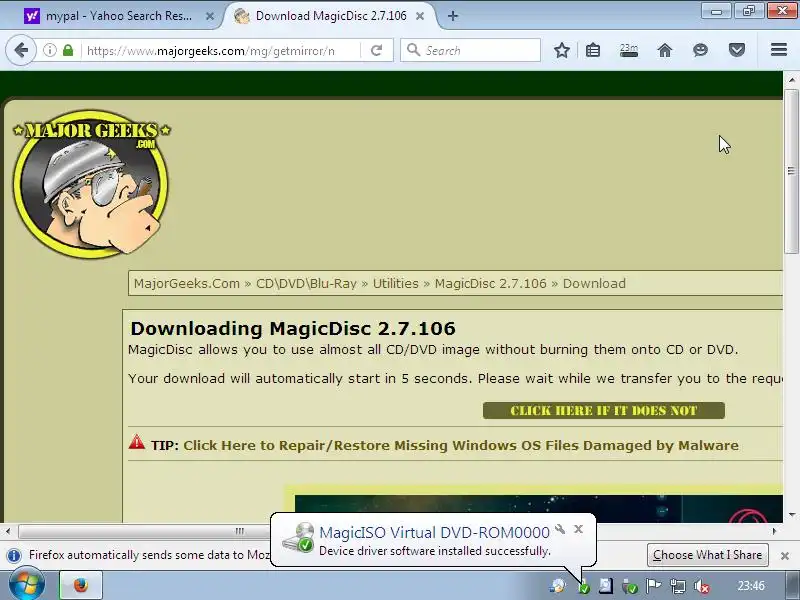Image resolution: width=800 pixels, height=600 pixels.
Task: Open the chat smiley icon in toolbar
Action: click(x=701, y=51)
